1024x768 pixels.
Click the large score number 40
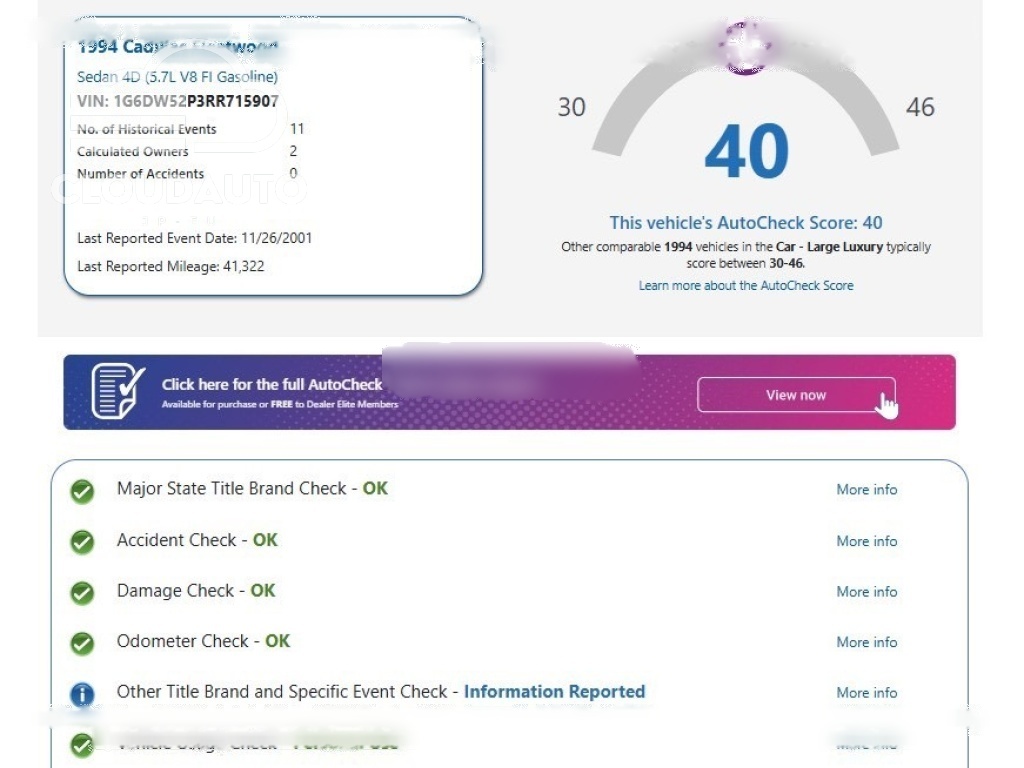pyautogui.click(x=746, y=152)
